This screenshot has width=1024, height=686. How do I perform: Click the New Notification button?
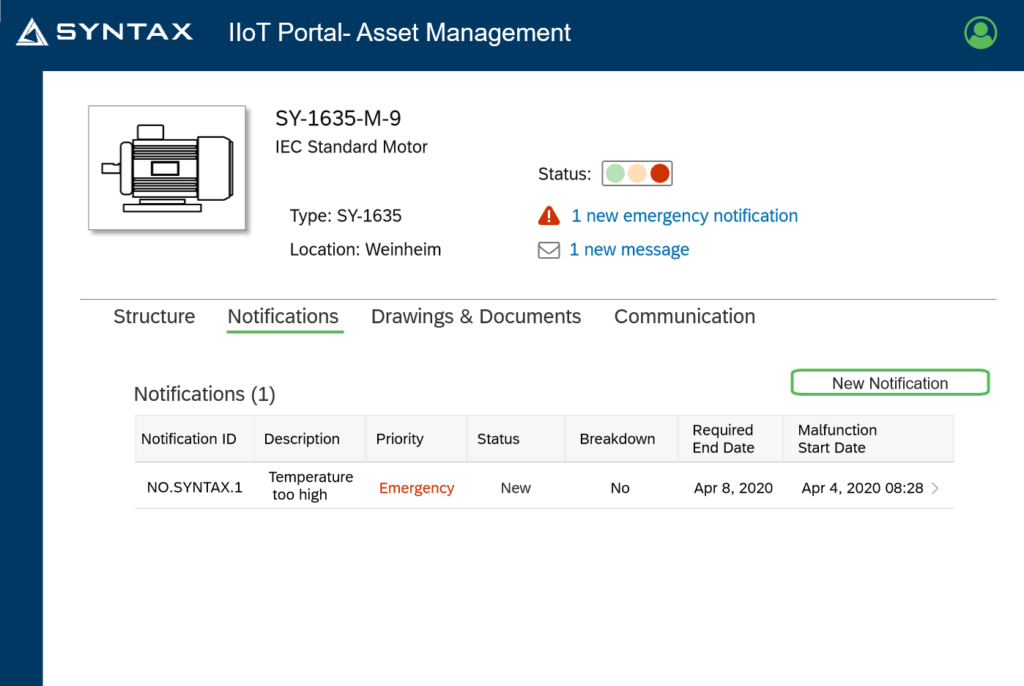point(890,383)
